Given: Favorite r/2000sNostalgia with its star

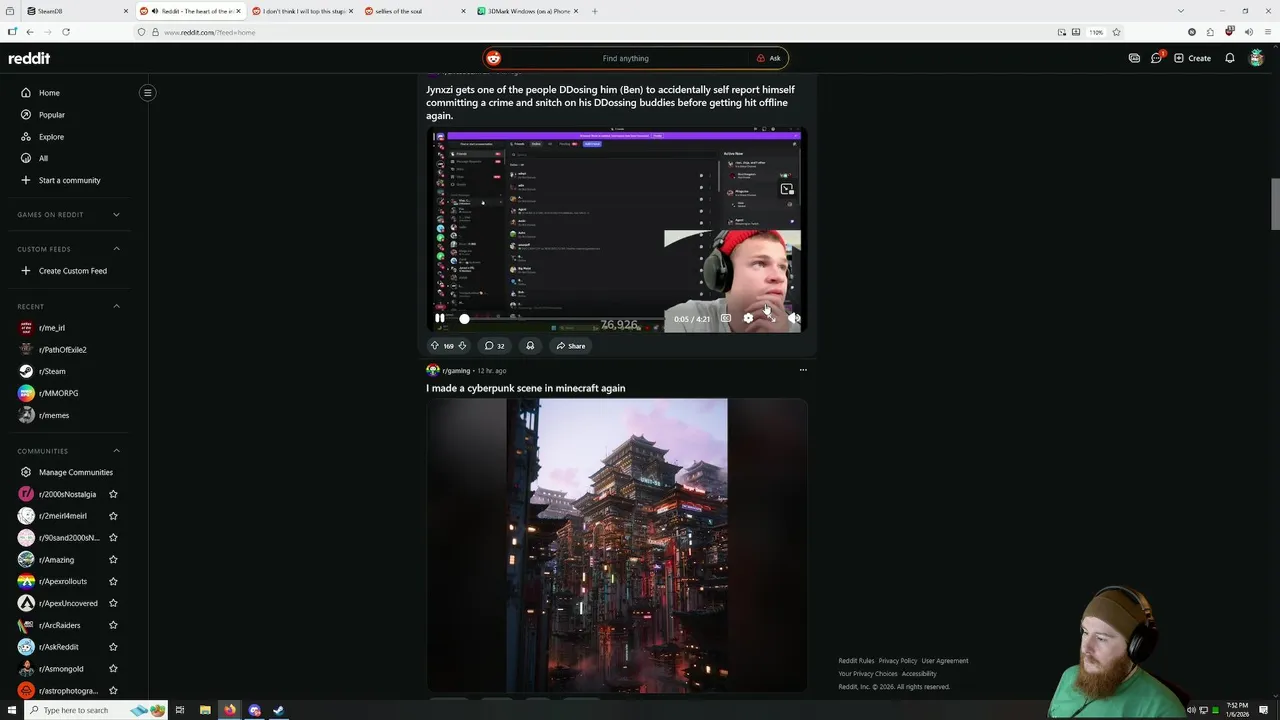Looking at the screenshot, I should coord(113,494).
